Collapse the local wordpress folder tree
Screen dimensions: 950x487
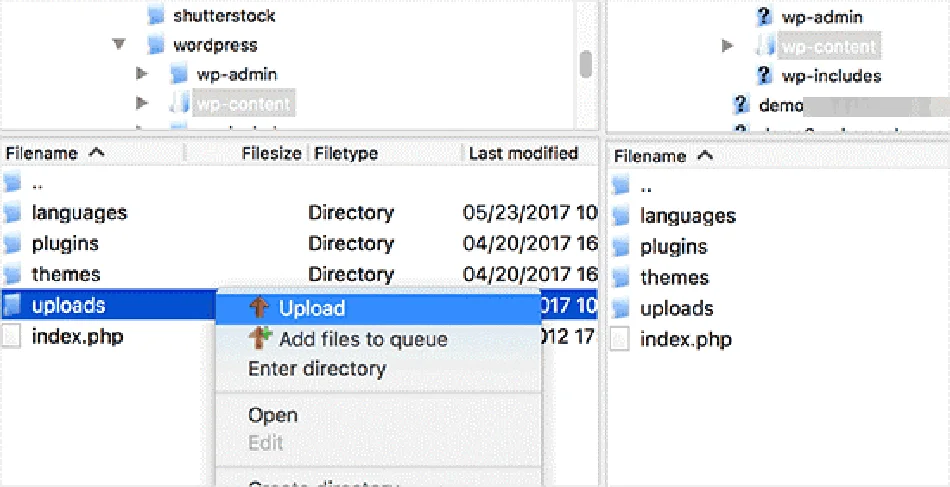[x=120, y=45]
